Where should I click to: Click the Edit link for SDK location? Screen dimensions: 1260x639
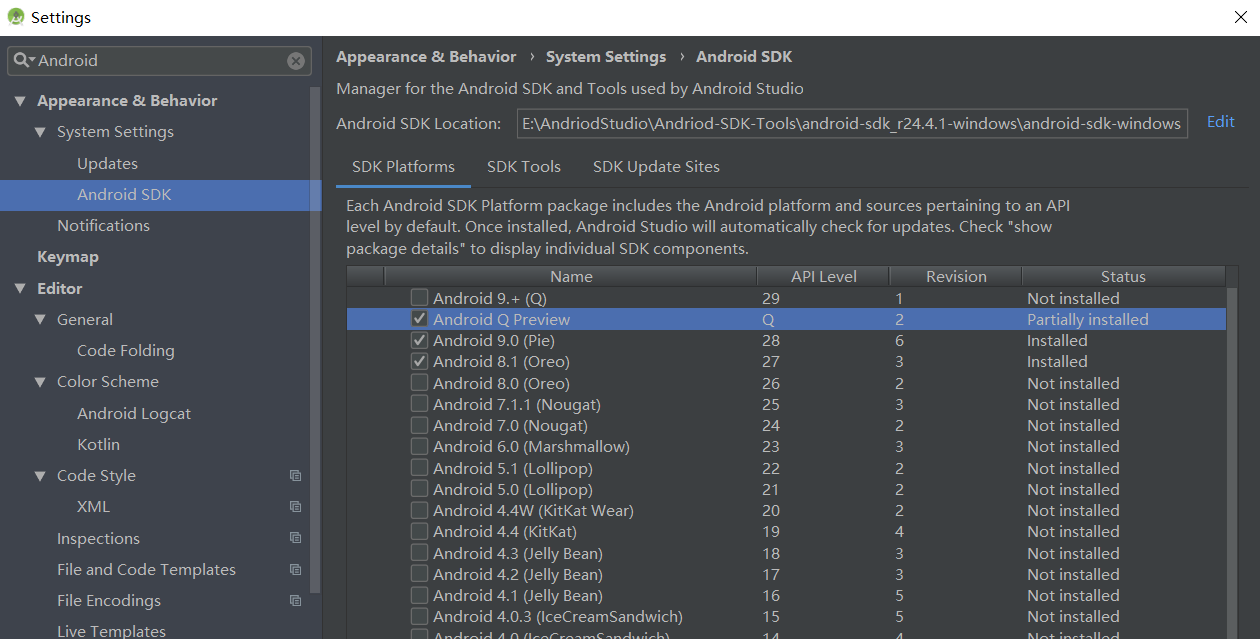[1221, 122]
